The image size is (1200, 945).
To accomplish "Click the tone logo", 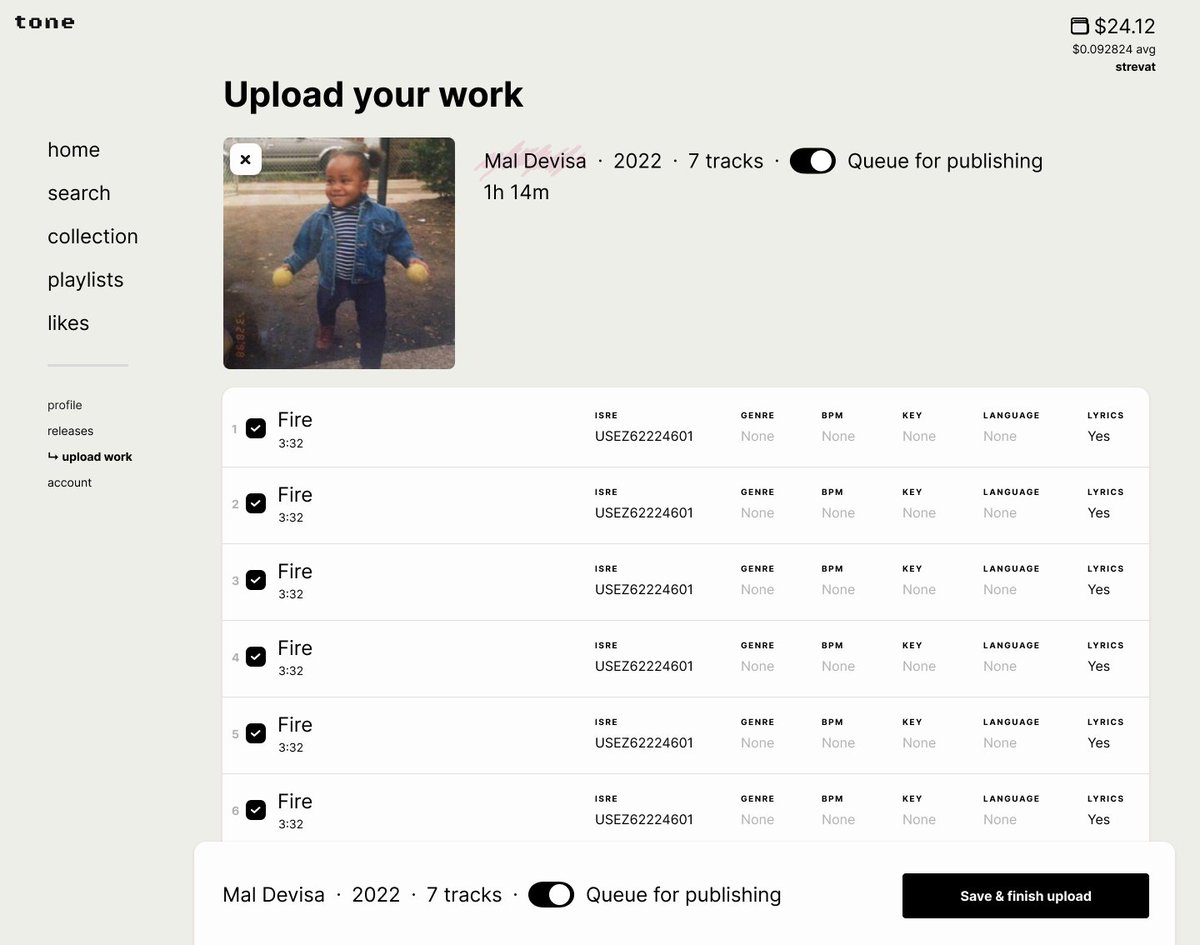I will point(44,21).
